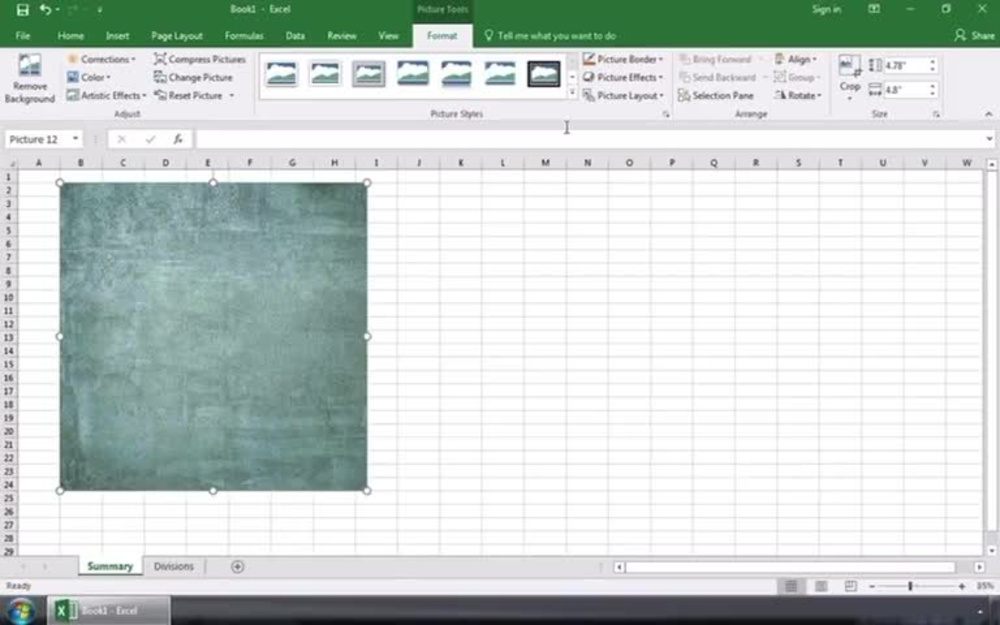Click Sign in
The height and width of the screenshot is (625, 1000).
pyautogui.click(x=826, y=10)
